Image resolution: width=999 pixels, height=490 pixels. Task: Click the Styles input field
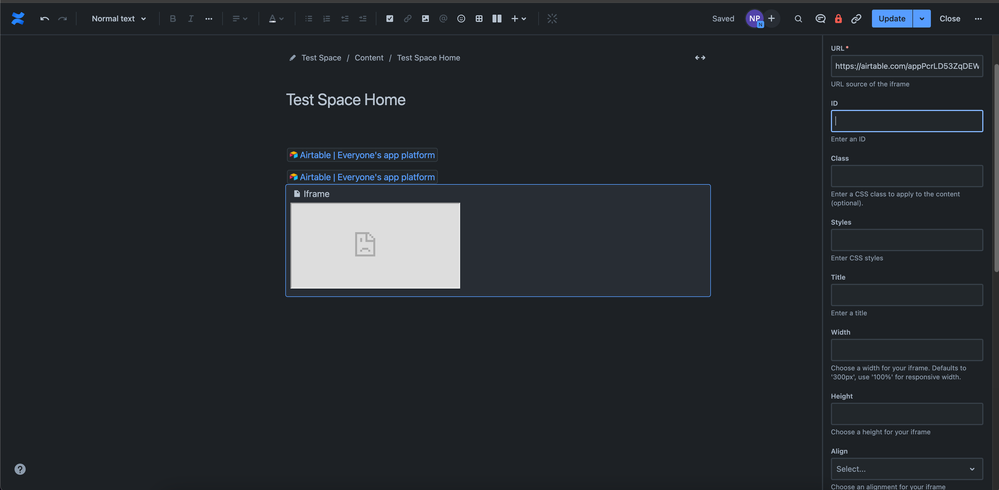pyautogui.click(x=907, y=240)
